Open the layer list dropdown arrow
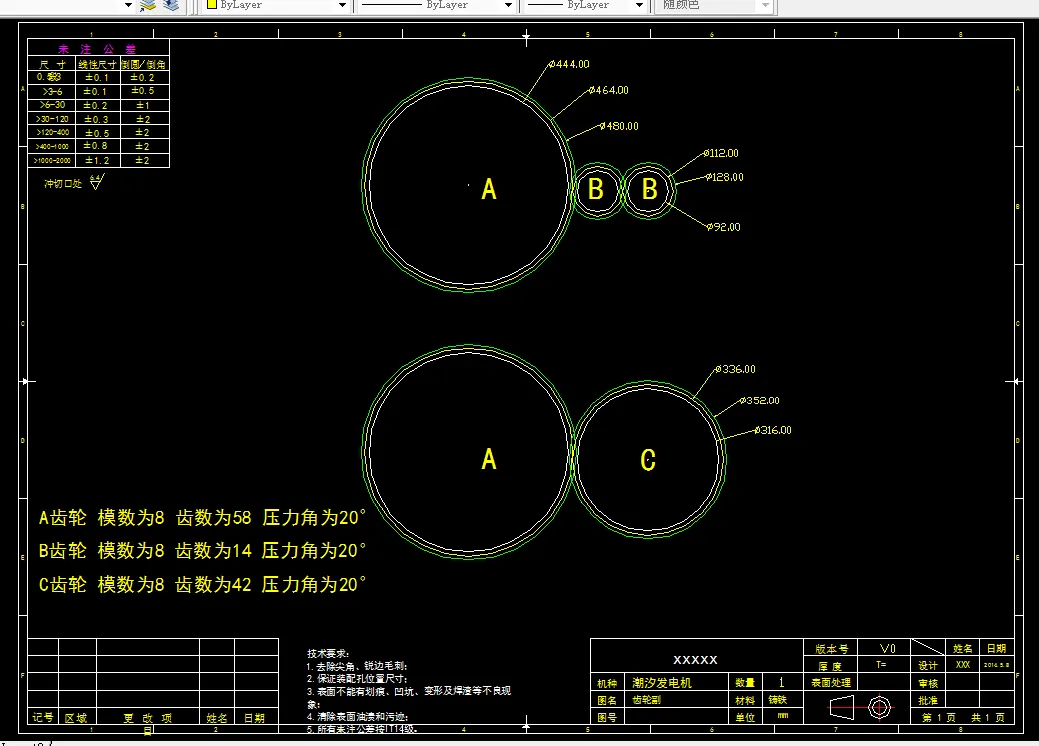 coord(129,5)
